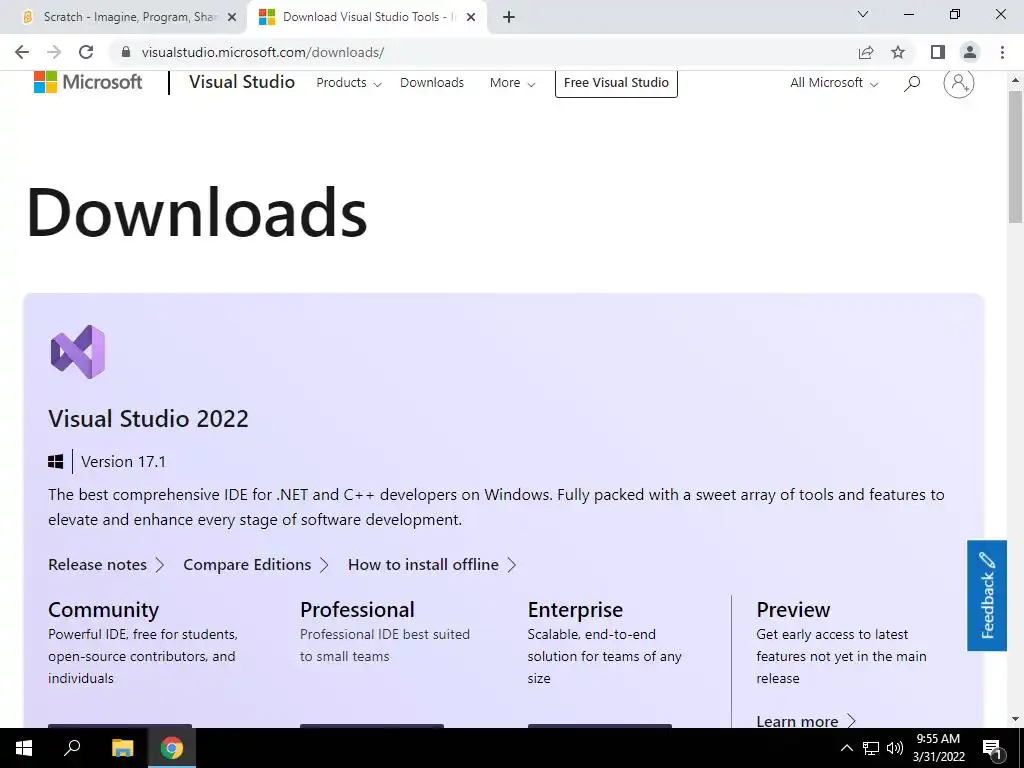1024x768 pixels.
Task: Click the scrollbar up arrow
Action: point(1016,80)
